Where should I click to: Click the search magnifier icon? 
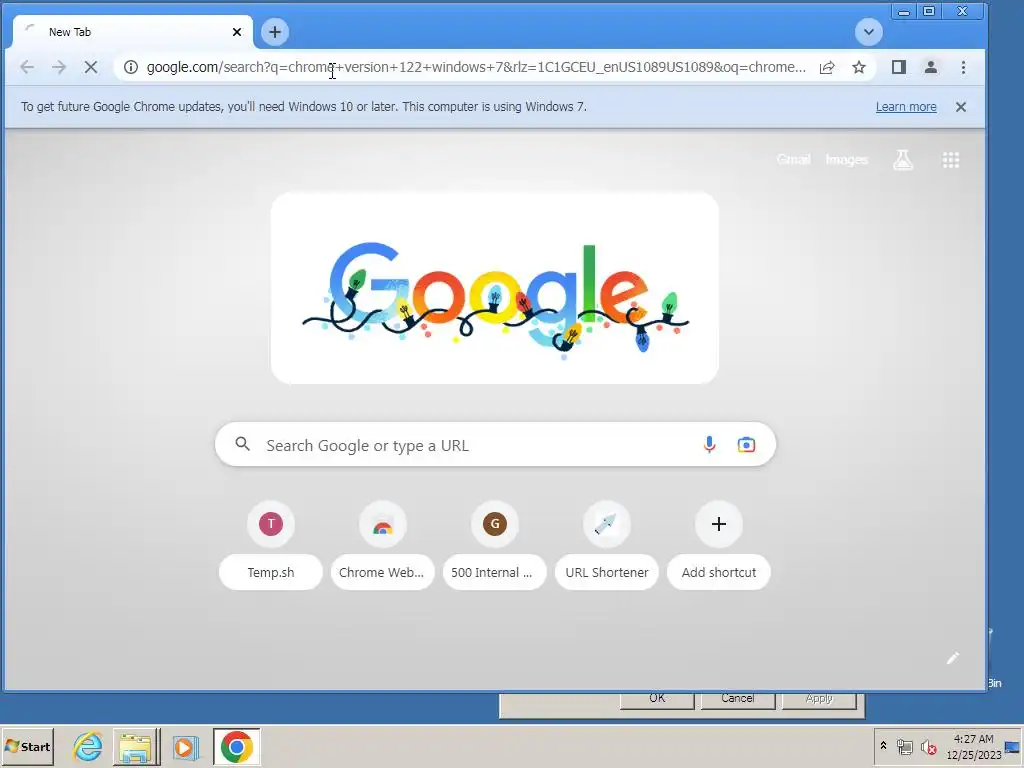click(x=242, y=445)
